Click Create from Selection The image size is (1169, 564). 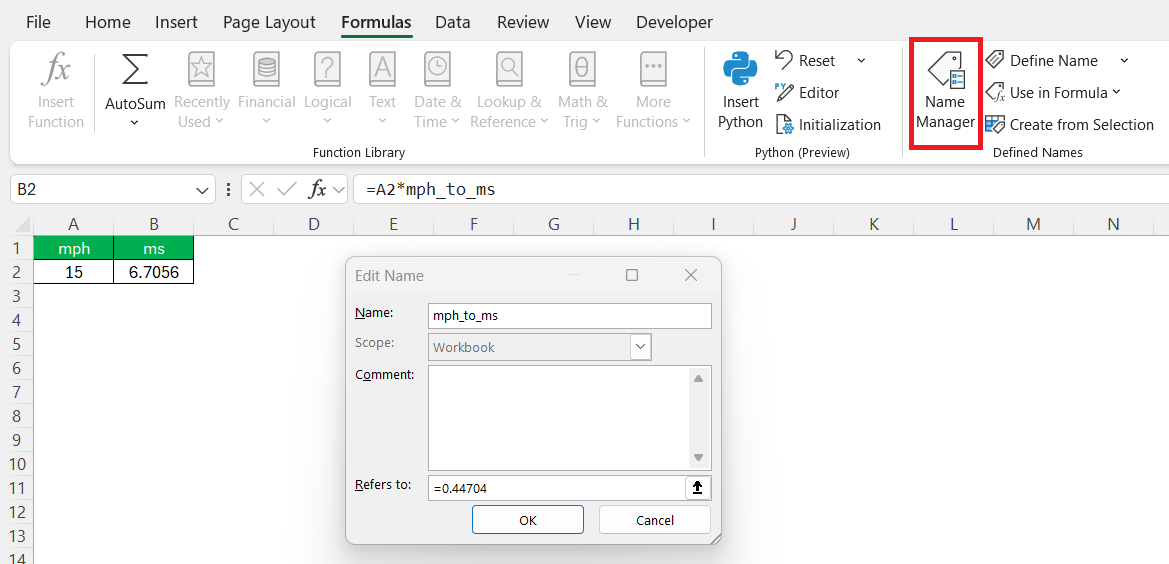(x=1070, y=124)
